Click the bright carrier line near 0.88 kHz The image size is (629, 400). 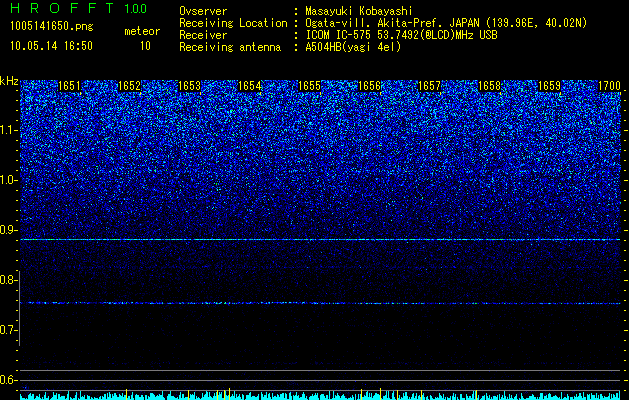[x=320, y=240]
